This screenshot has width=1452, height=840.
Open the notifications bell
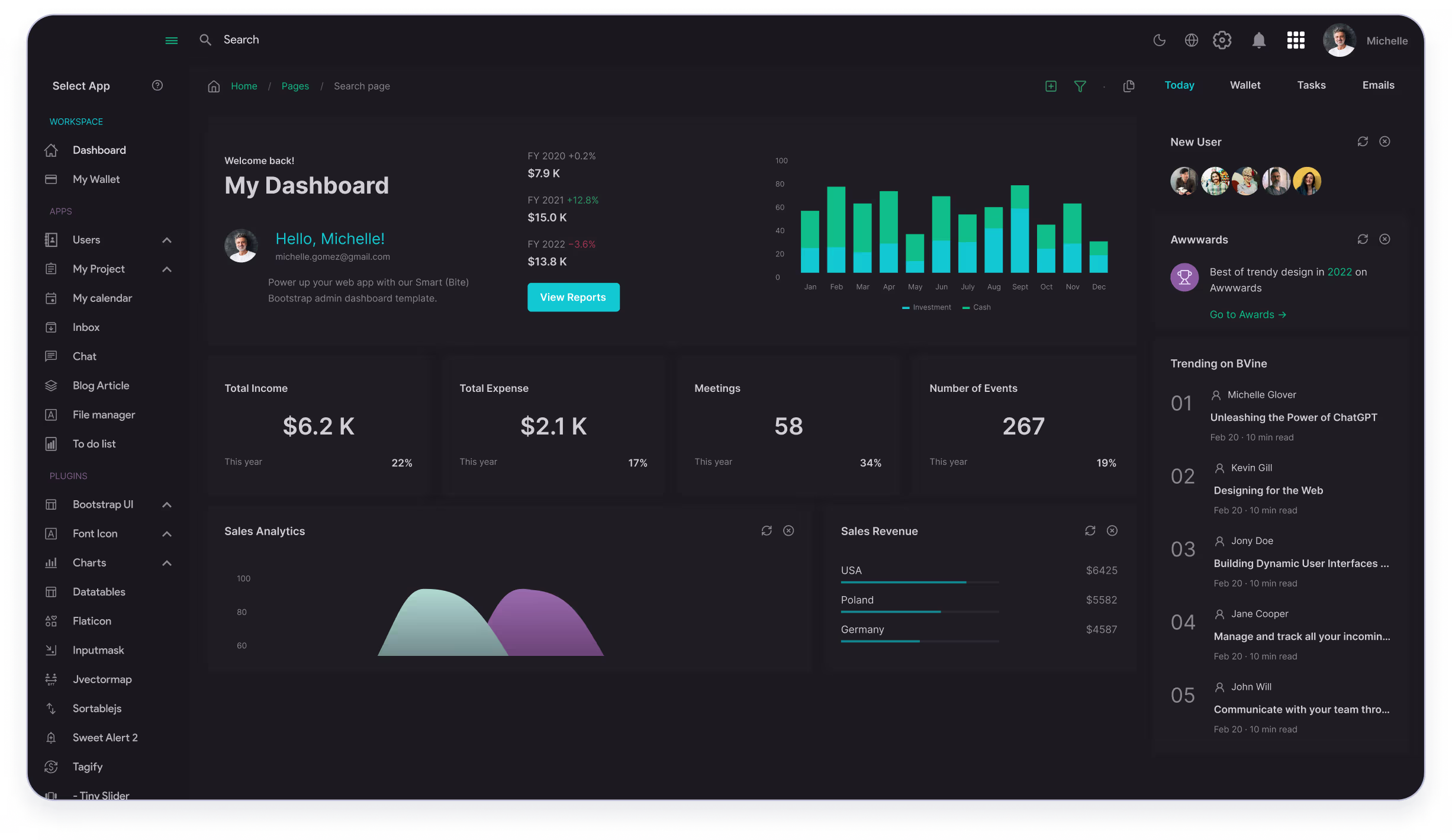(1258, 40)
